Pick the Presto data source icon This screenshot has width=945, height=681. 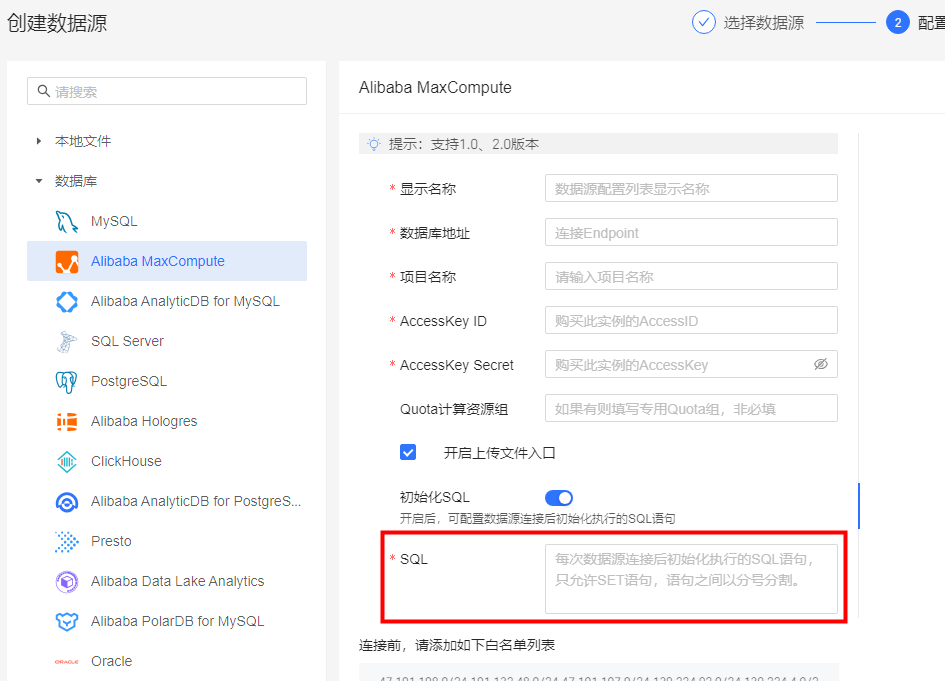click(67, 541)
